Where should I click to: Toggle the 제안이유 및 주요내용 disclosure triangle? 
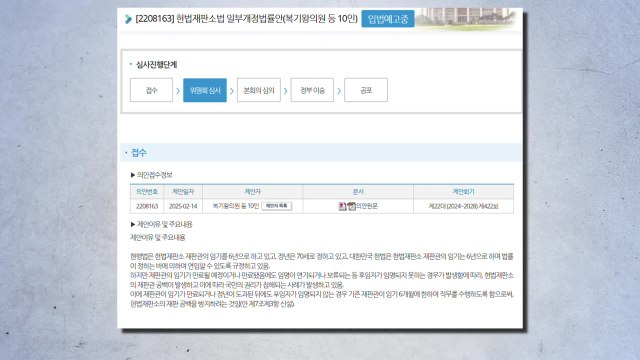[x=133, y=224]
